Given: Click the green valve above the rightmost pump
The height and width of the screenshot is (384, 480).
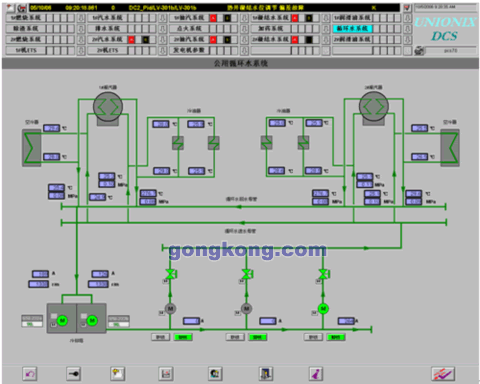Looking at the screenshot, I should click(x=323, y=274).
